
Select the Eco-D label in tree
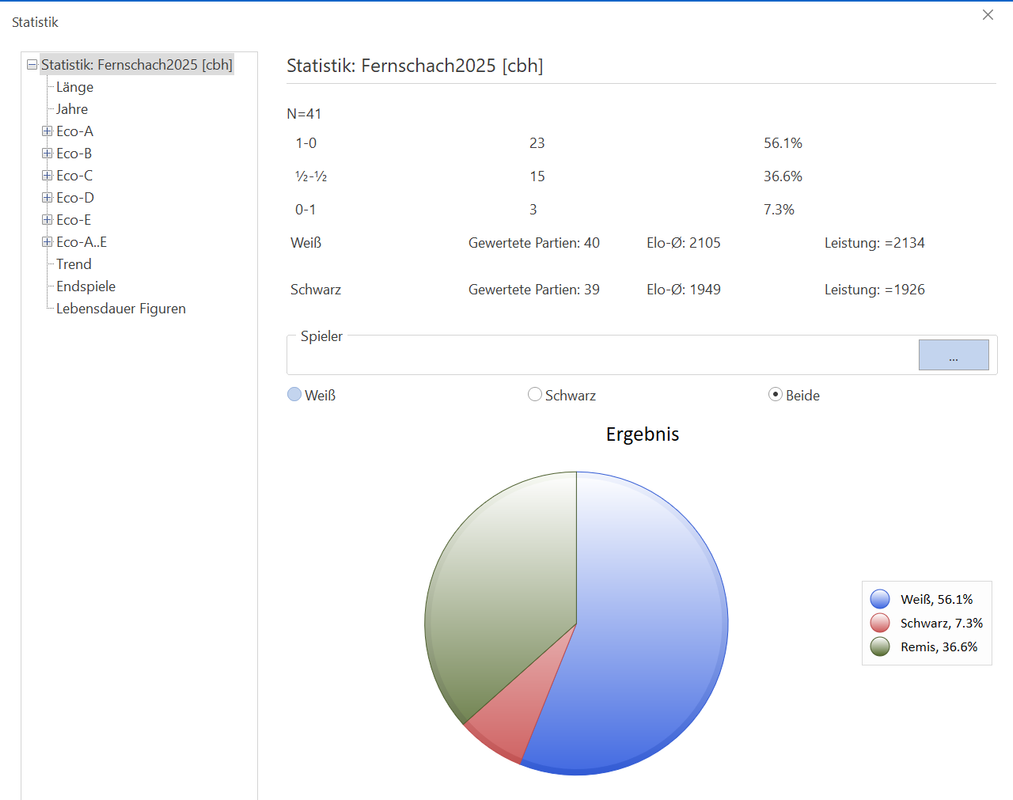(x=75, y=198)
